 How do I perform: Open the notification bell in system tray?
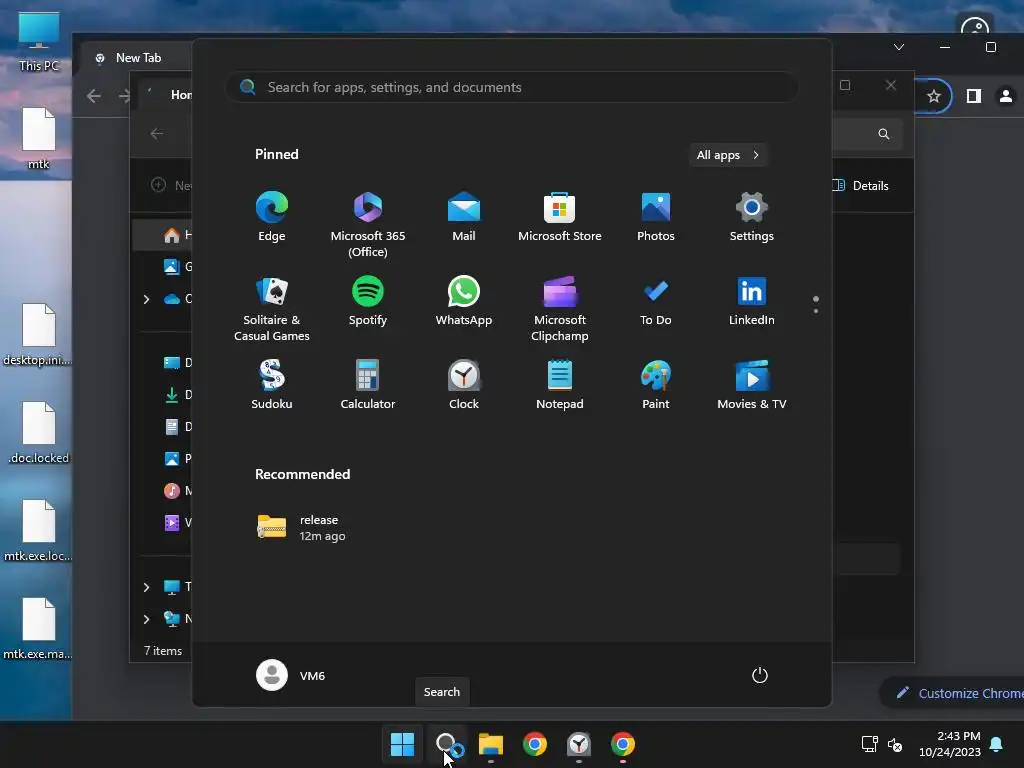(x=997, y=744)
